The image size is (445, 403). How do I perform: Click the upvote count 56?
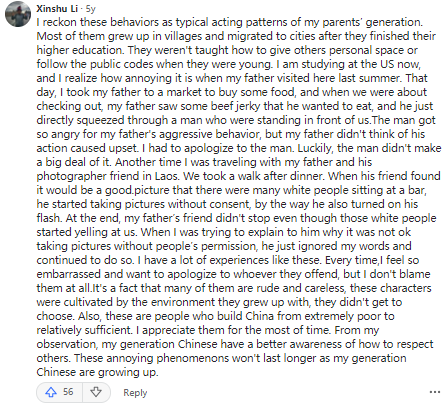68,392
